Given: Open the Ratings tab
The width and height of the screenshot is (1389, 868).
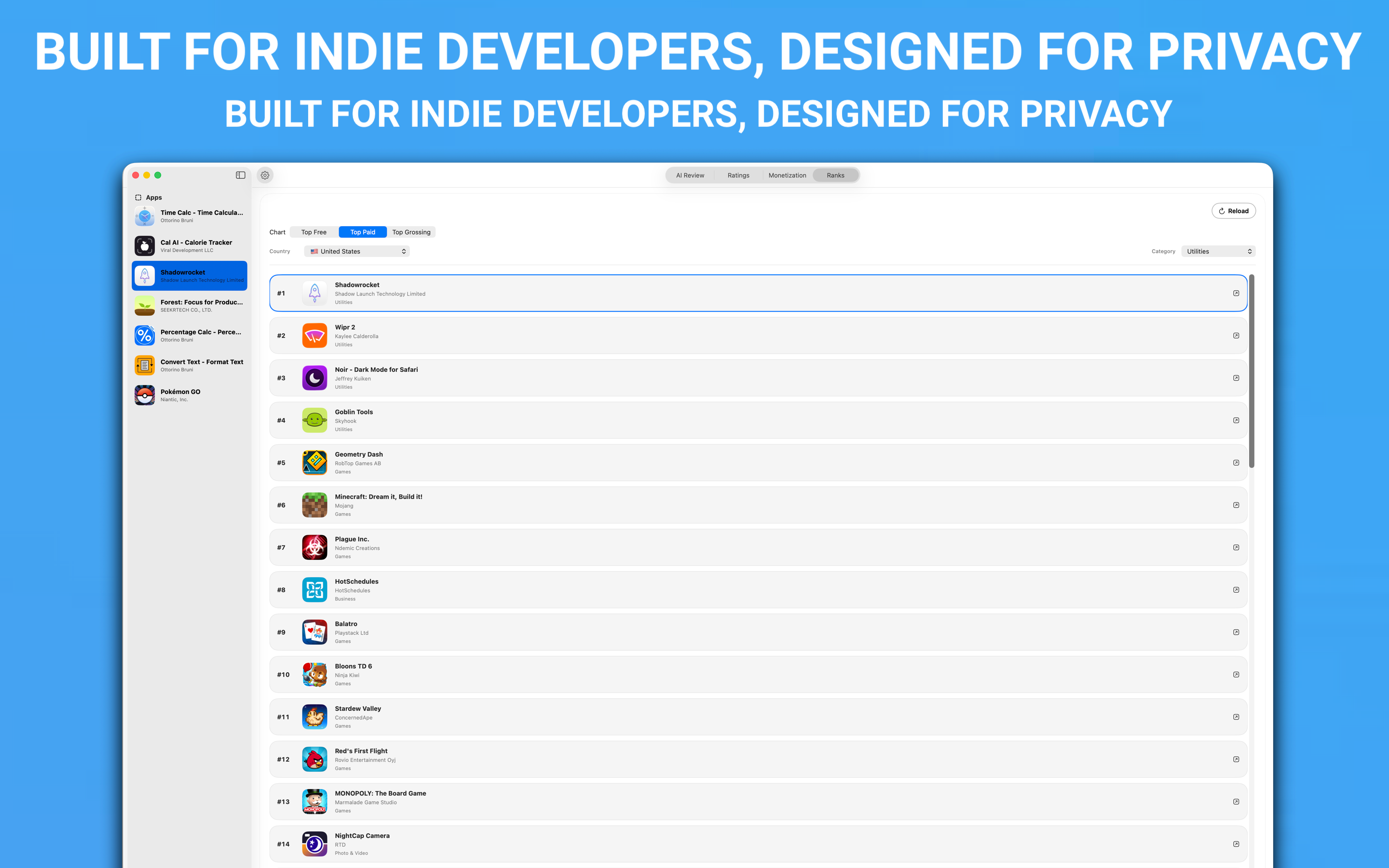Looking at the screenshot, I should [738, 176].
